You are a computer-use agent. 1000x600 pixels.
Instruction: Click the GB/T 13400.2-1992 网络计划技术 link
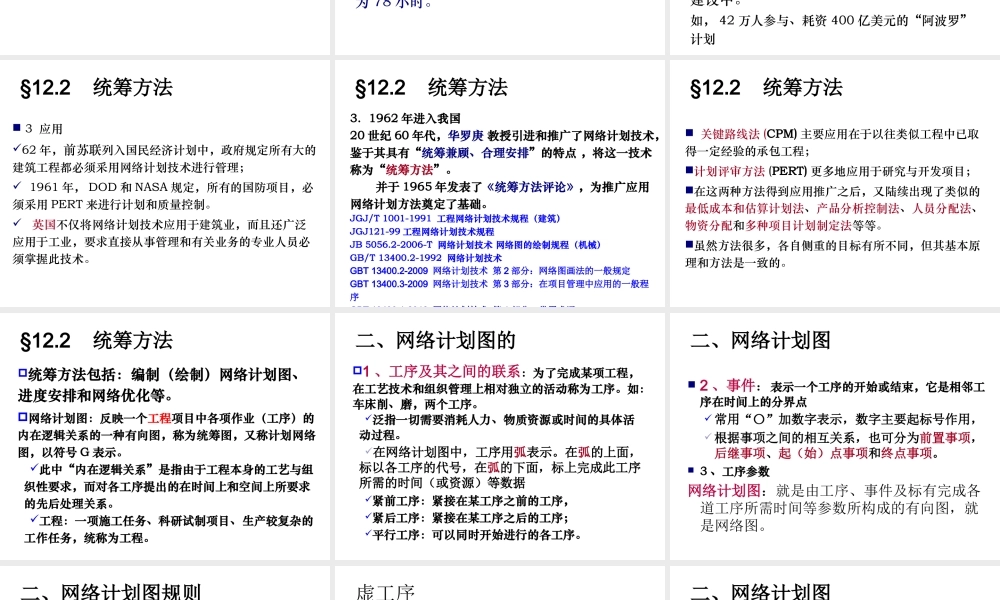(427, 257)
